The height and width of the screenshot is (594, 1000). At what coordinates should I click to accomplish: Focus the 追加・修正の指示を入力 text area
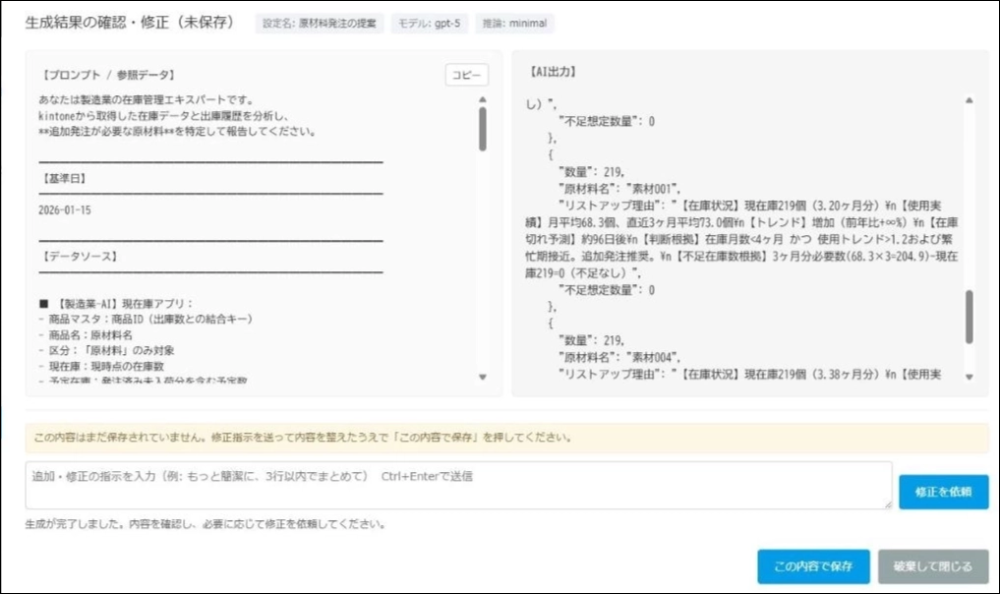pyautogui.click(x=459, y=486)
